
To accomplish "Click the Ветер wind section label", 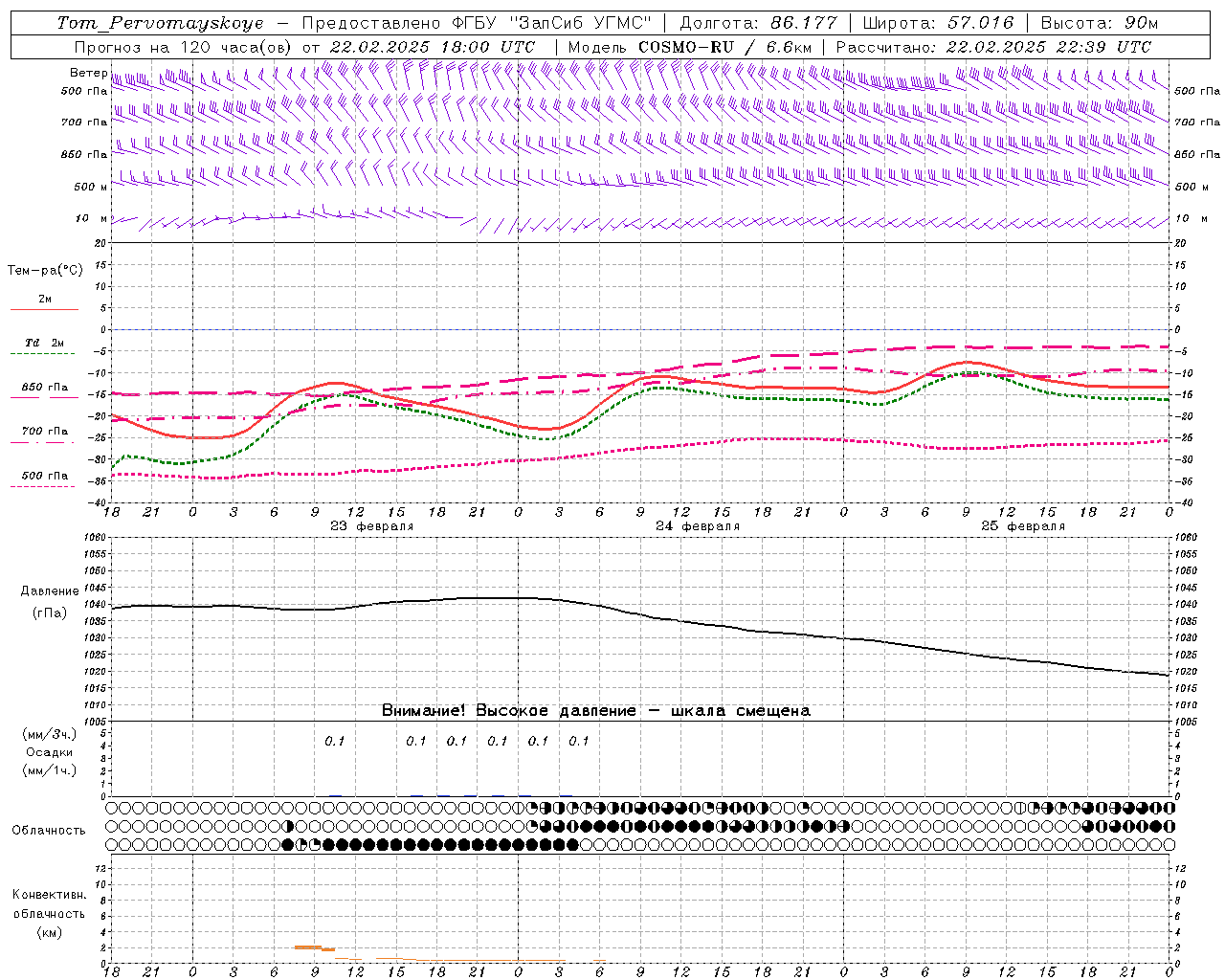I will [88, 73].
